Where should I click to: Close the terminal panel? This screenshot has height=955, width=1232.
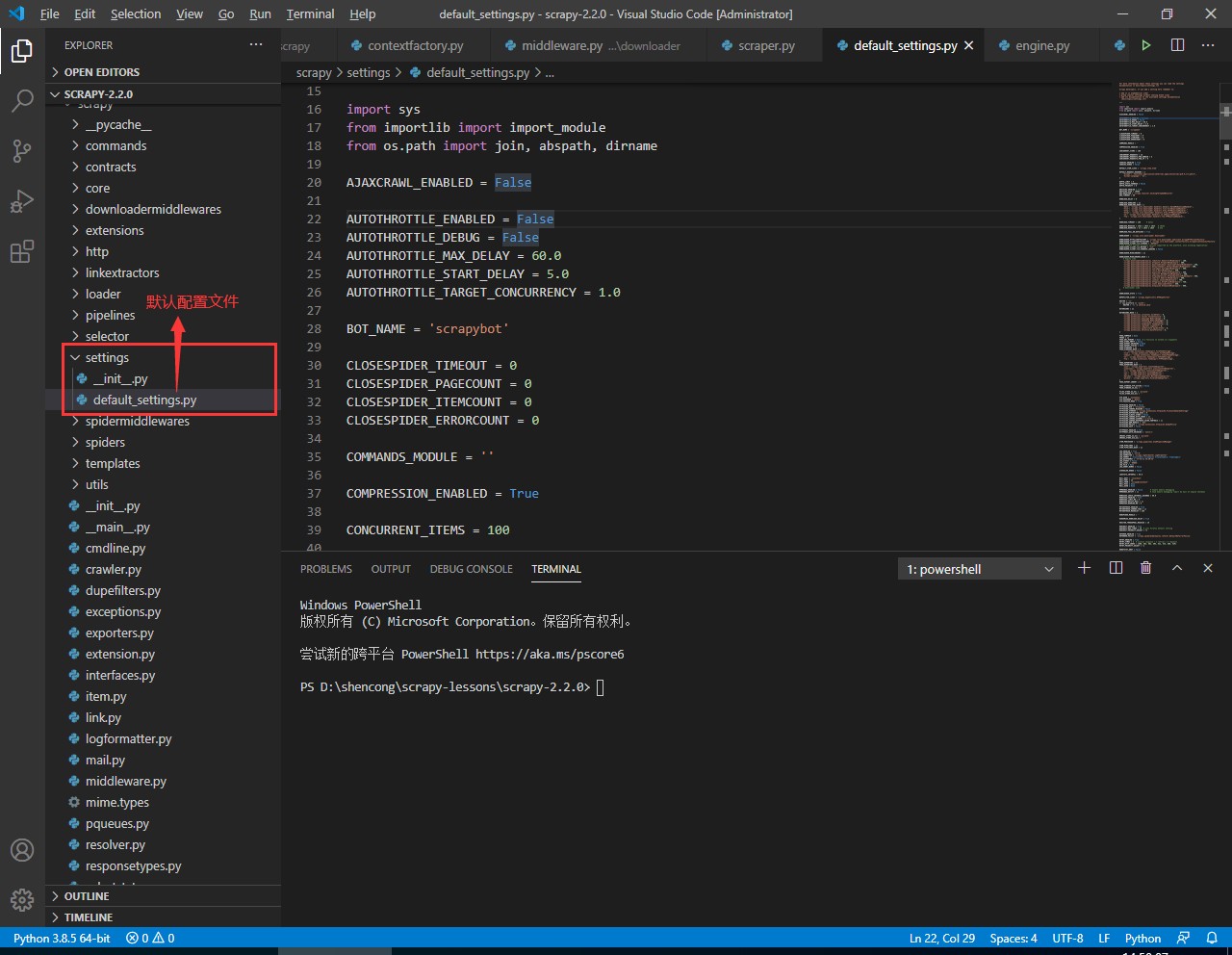[1208, 568]
